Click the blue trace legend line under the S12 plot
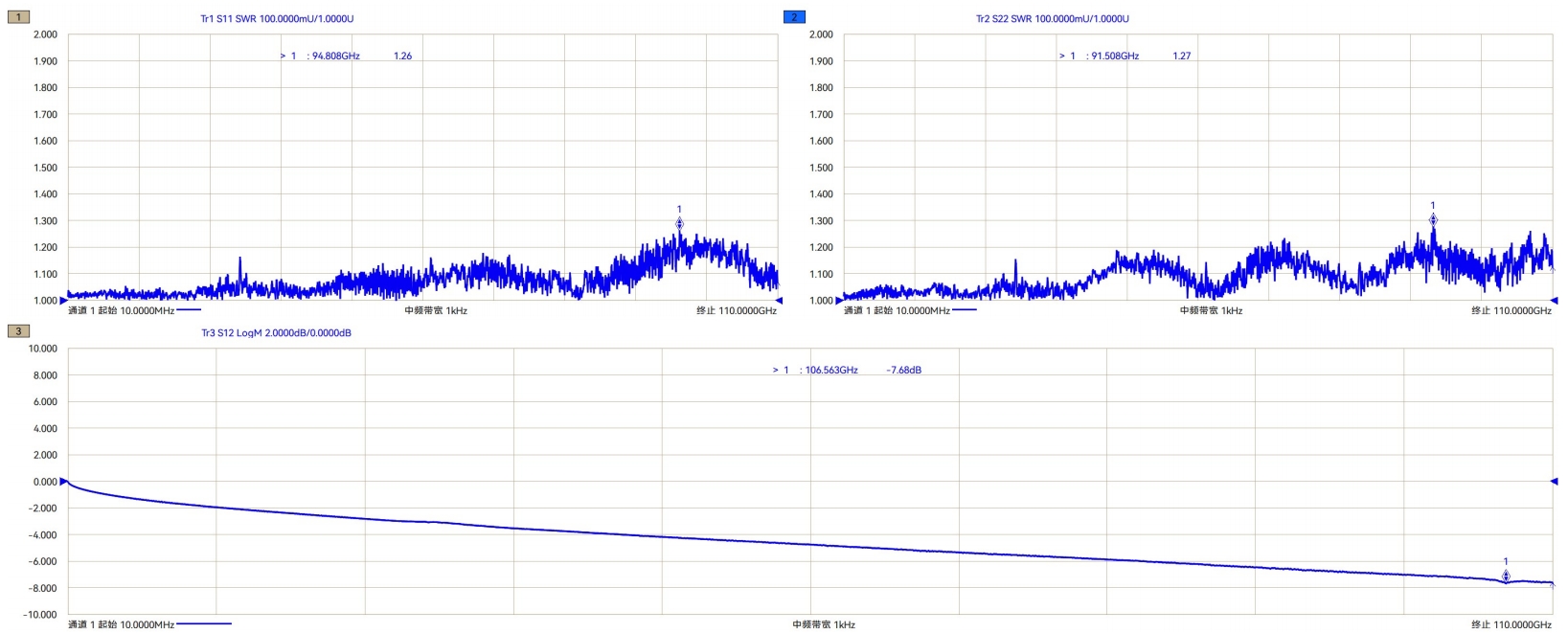The image size is (1568, 633). click(204, 624)
